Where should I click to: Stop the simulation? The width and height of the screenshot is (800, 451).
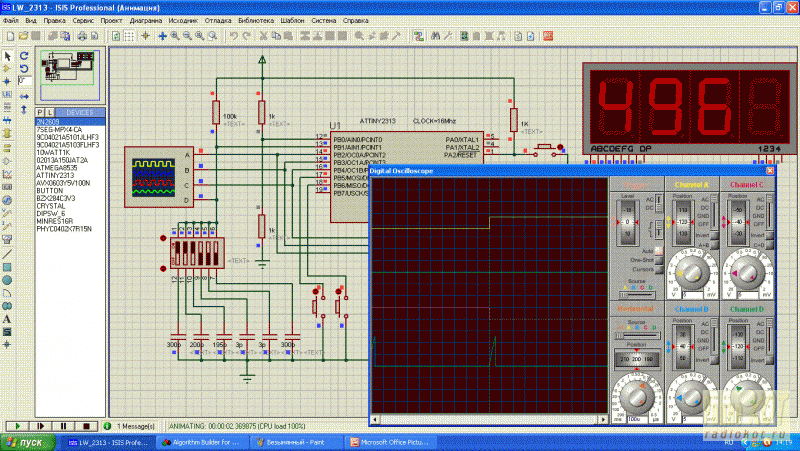pyautogui.click(x=86, y=426)
